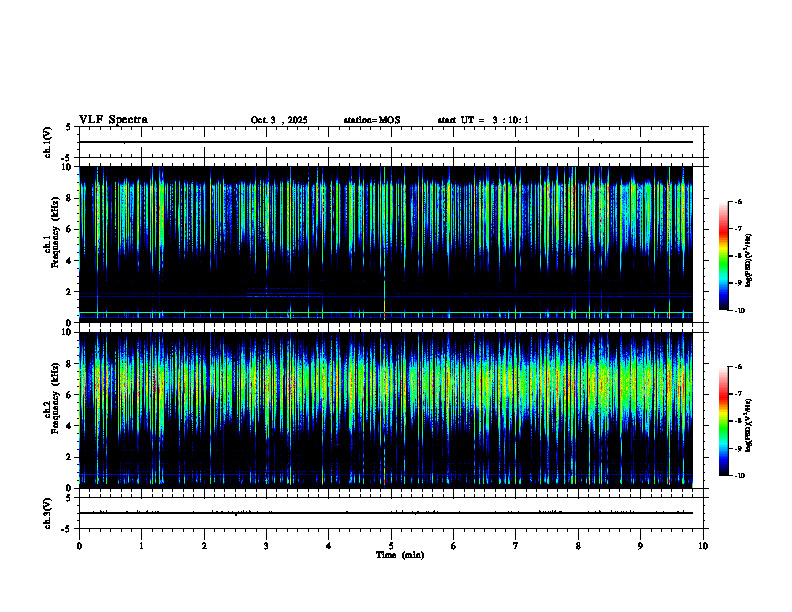Click the 'Time (min)' axis label
The height and width of the screenshot is (612, 792).
(400, 555)
